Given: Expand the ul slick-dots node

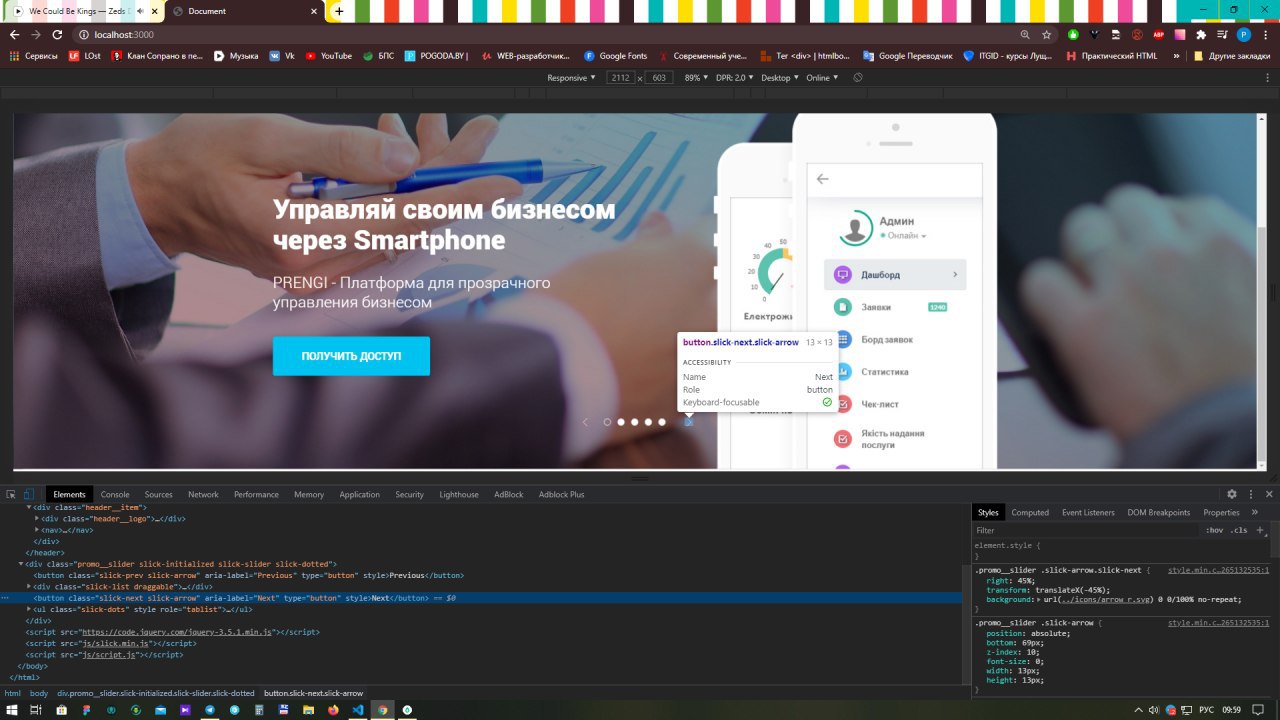Looking at the screenshot, I should pyautogui.click(x=29, y=609).
